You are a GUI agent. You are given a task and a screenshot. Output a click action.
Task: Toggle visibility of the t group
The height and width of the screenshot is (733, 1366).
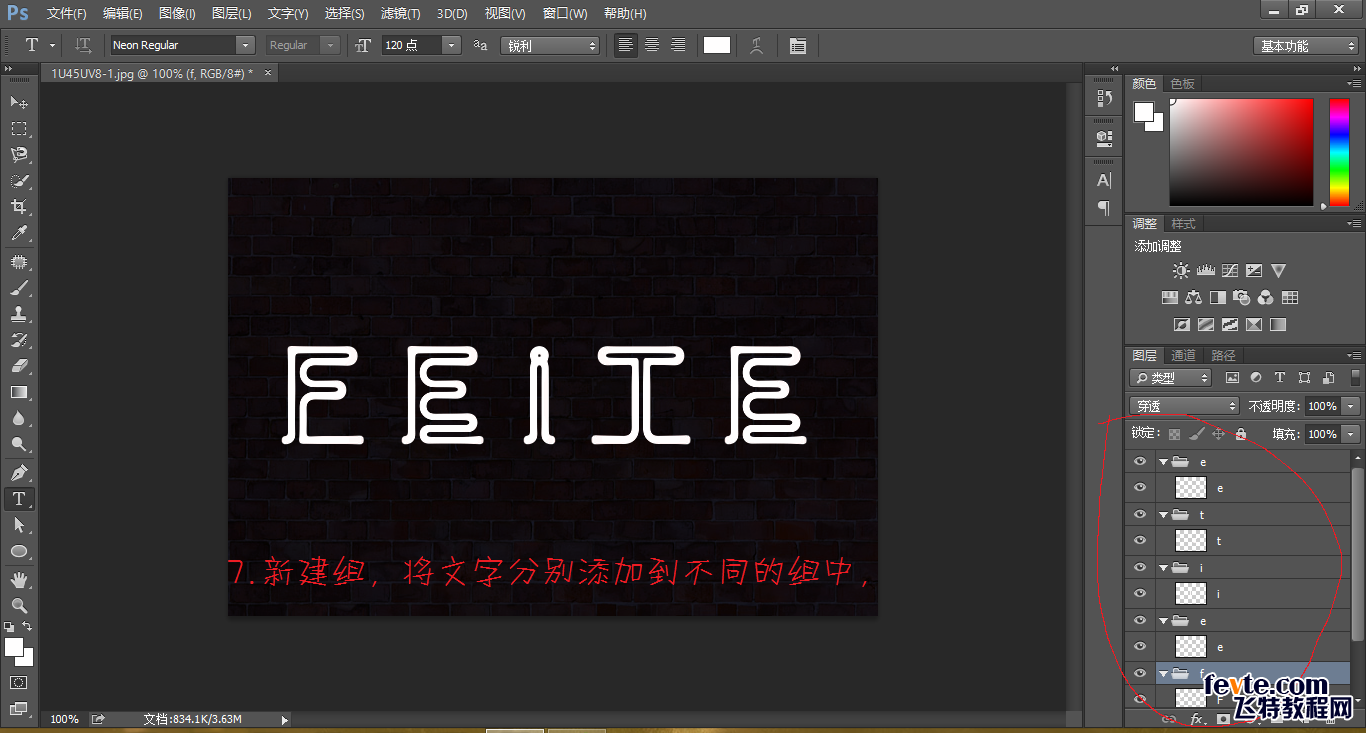point(1140,514)
